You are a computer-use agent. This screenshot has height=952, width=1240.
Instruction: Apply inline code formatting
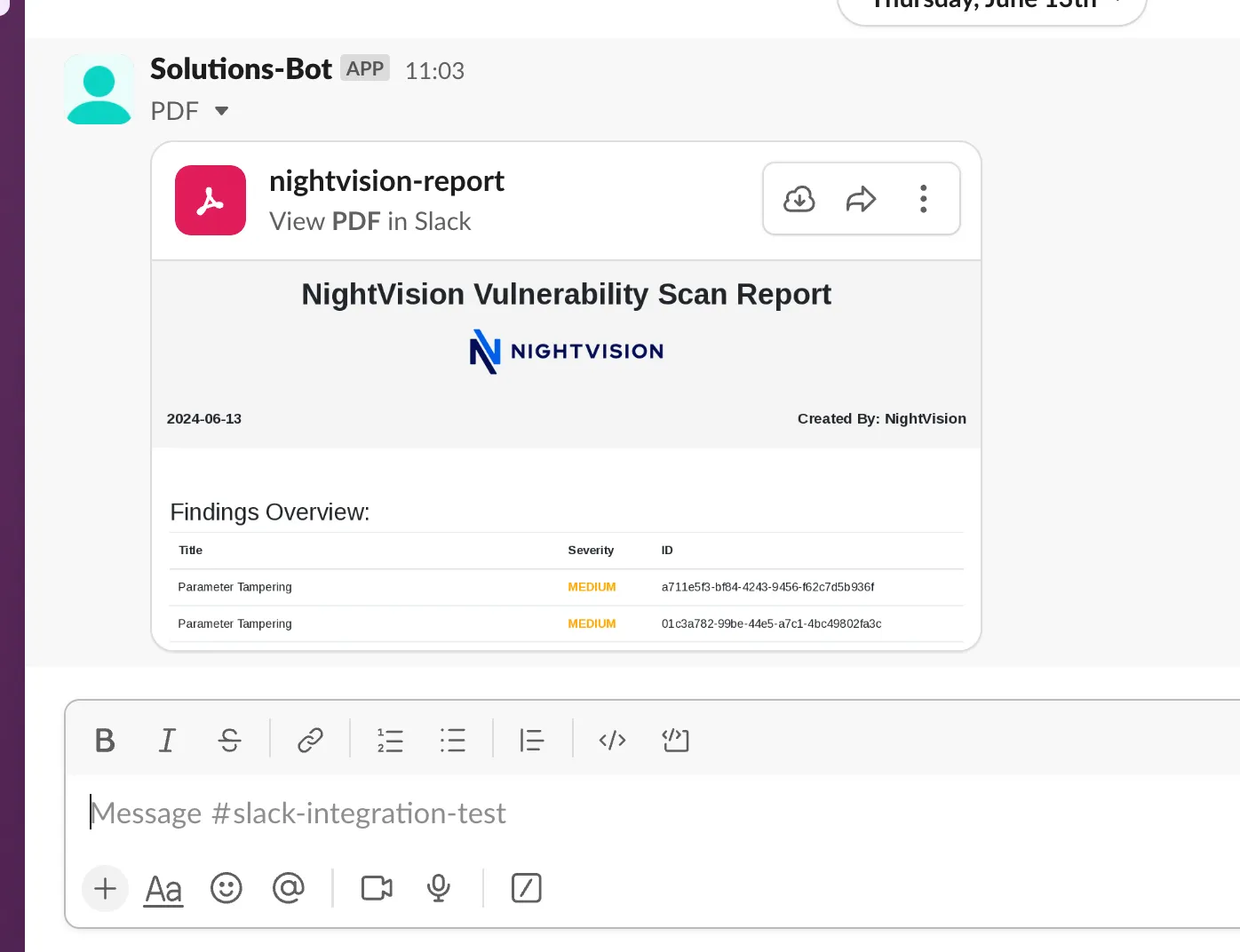coord(612,740)
